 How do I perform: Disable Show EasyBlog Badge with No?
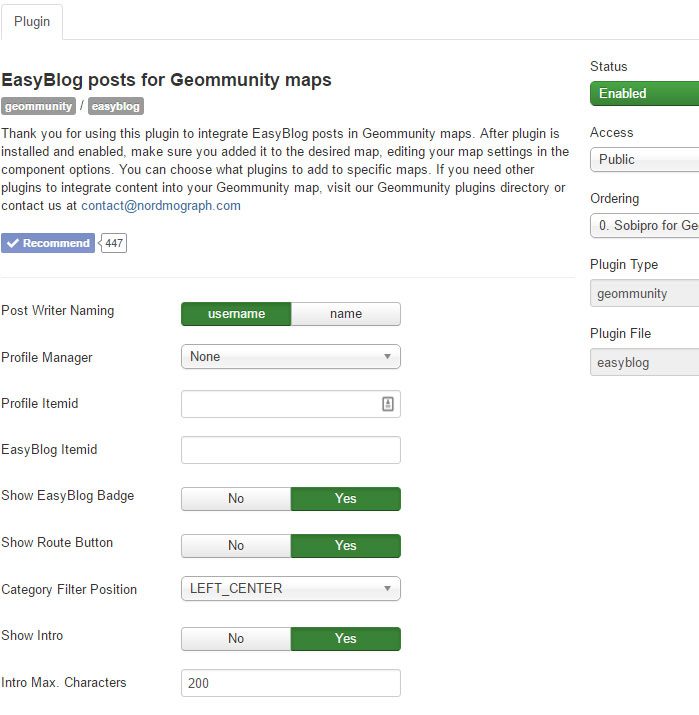(236, 498)
